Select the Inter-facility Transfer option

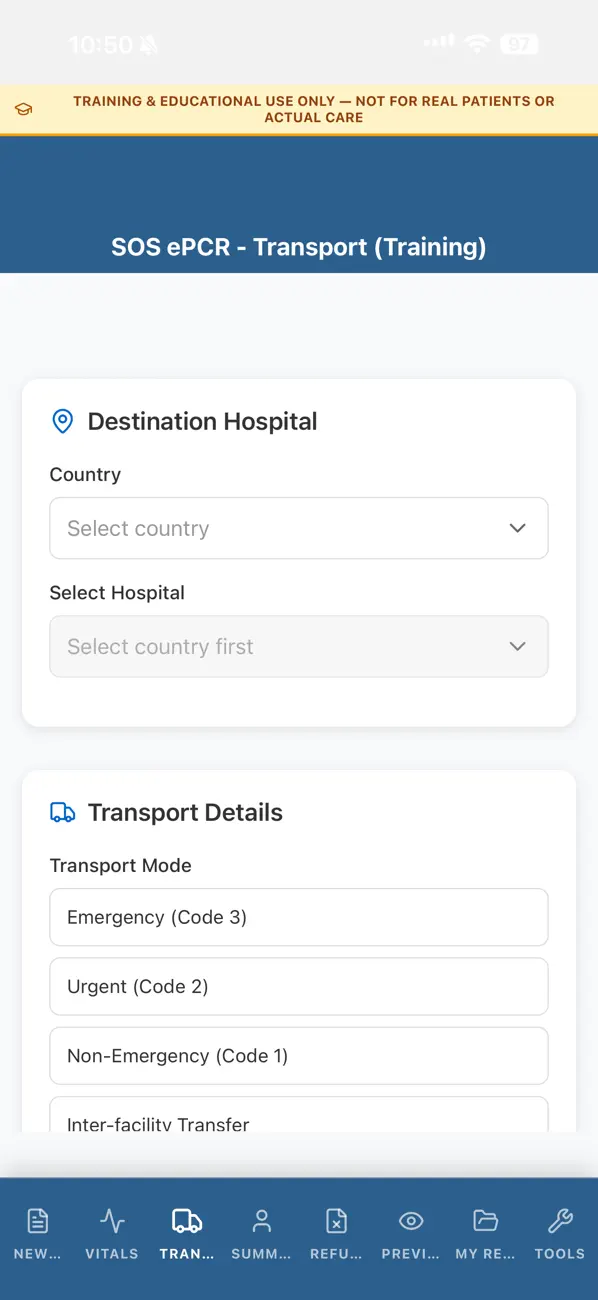coord(298,1120)
